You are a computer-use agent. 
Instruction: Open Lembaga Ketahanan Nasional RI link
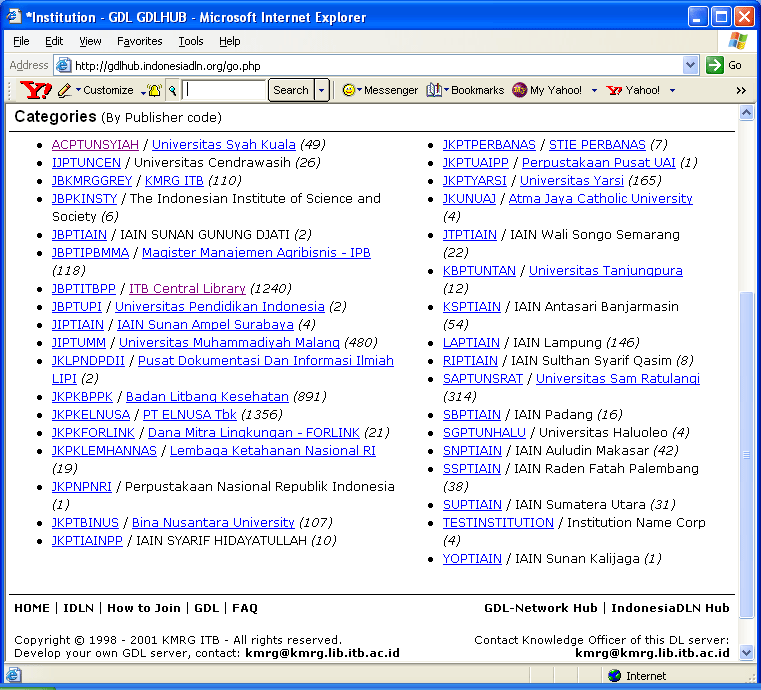[273, 451]
